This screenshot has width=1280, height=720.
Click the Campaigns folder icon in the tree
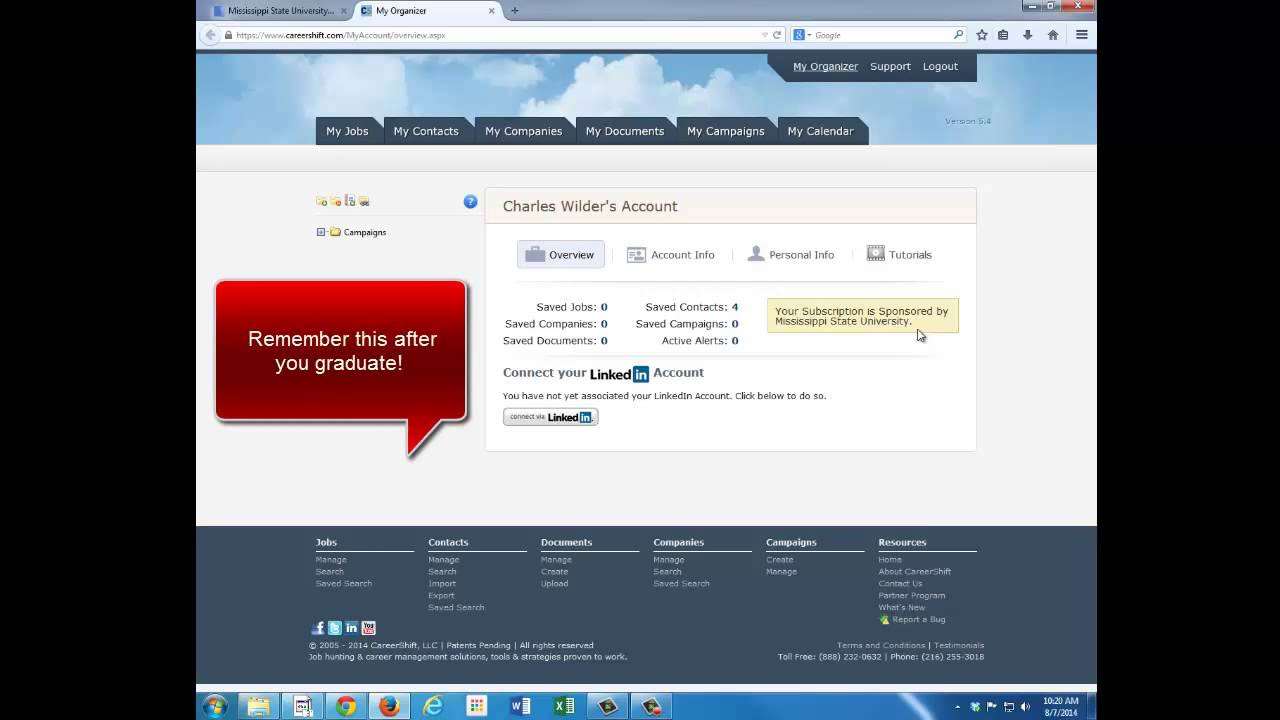point(335,232)
